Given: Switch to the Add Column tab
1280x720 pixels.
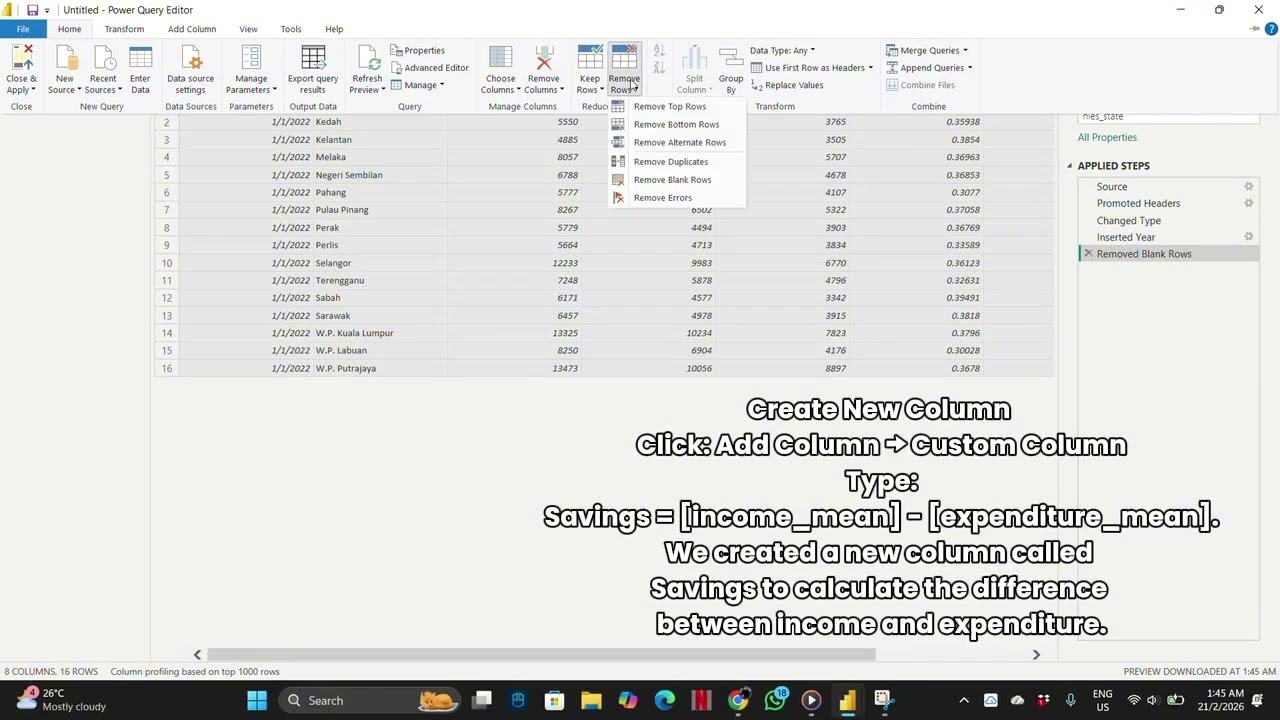Looking at the screenshot, I should coord(192,29).
